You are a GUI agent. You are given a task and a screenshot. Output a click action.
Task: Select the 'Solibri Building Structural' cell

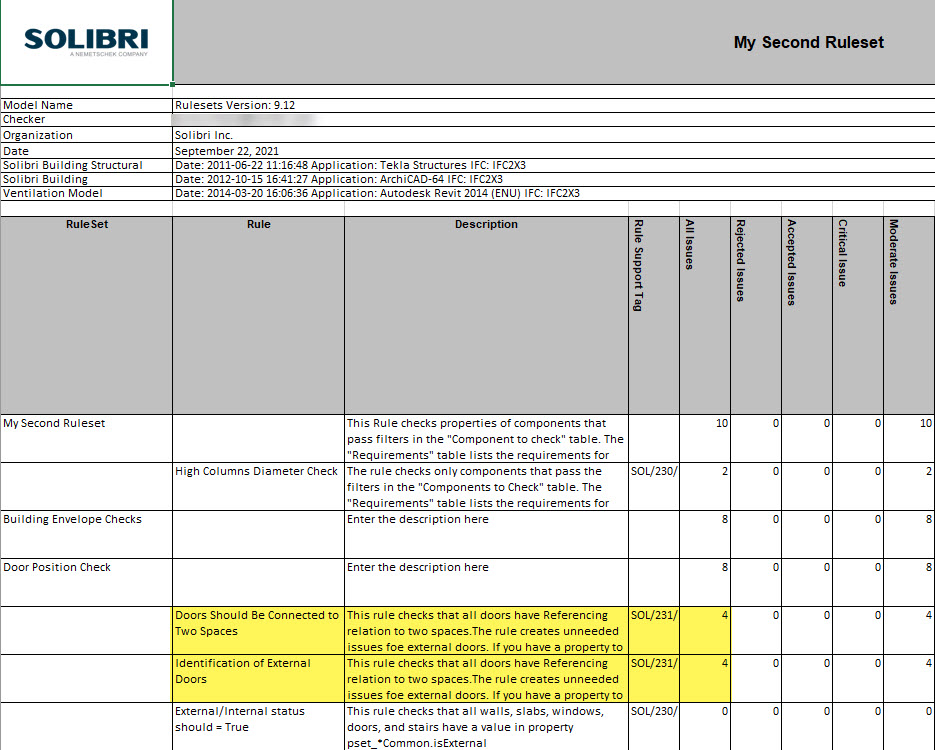[86, 165]
